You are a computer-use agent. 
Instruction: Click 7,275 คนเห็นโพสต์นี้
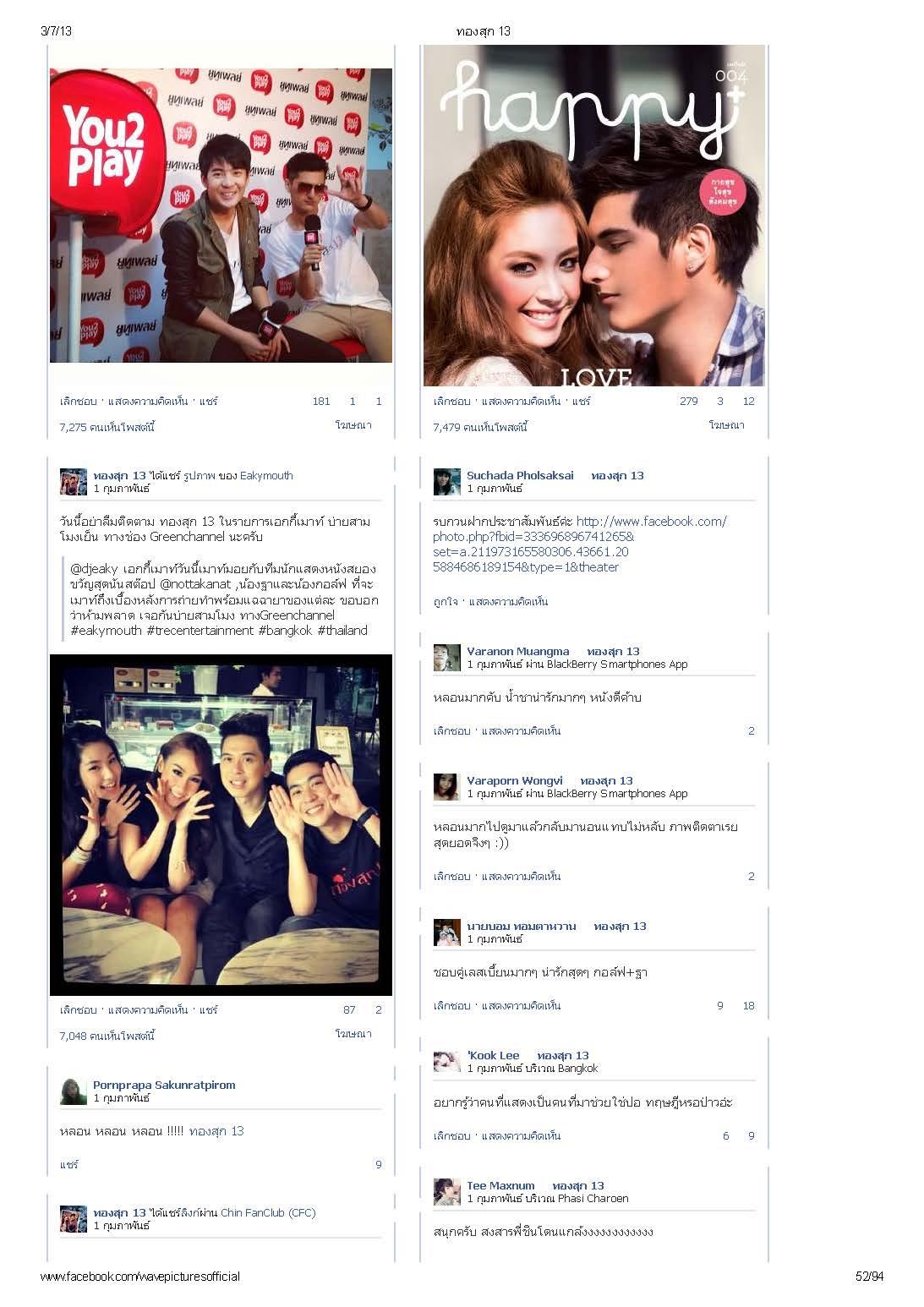point(107,428)
